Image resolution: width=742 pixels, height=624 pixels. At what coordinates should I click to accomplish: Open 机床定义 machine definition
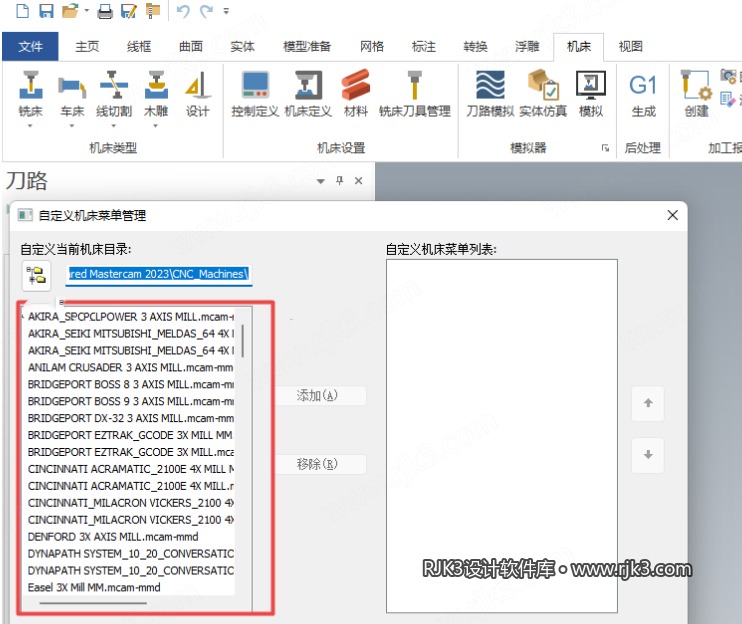(x=308, y=94)
